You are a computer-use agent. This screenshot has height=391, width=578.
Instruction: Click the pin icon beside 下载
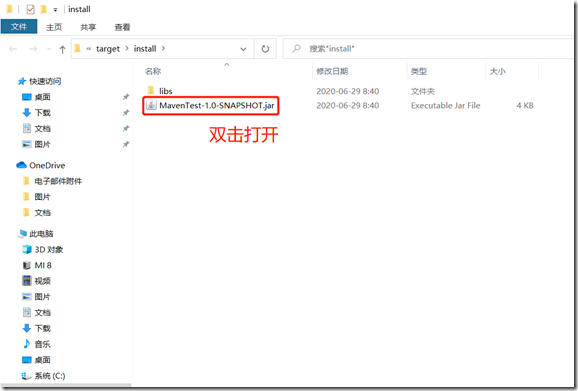click(126, 113)
